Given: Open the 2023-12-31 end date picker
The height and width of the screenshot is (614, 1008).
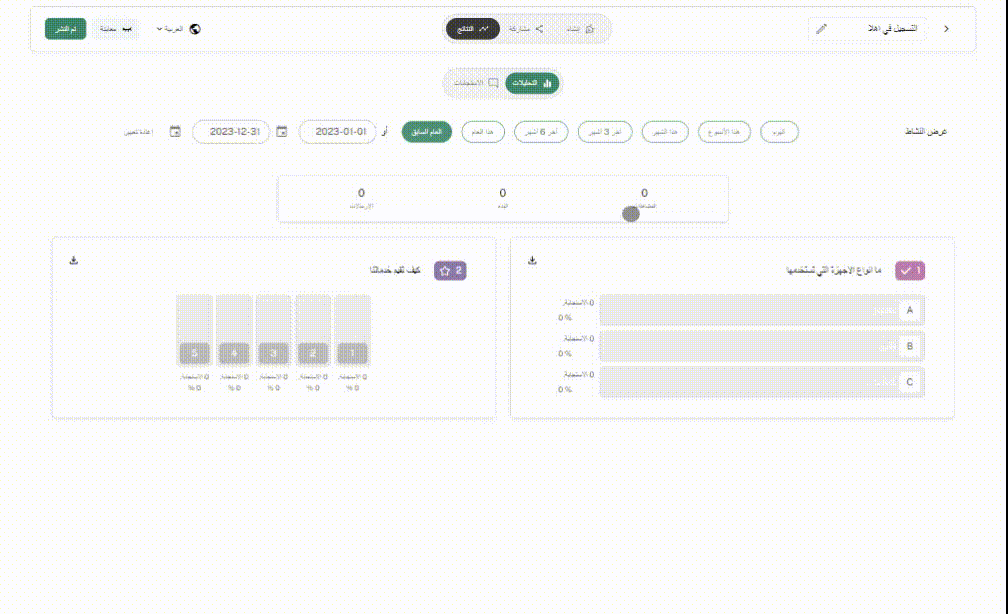Looking at the screenshot, I should [x=231, y=131].
